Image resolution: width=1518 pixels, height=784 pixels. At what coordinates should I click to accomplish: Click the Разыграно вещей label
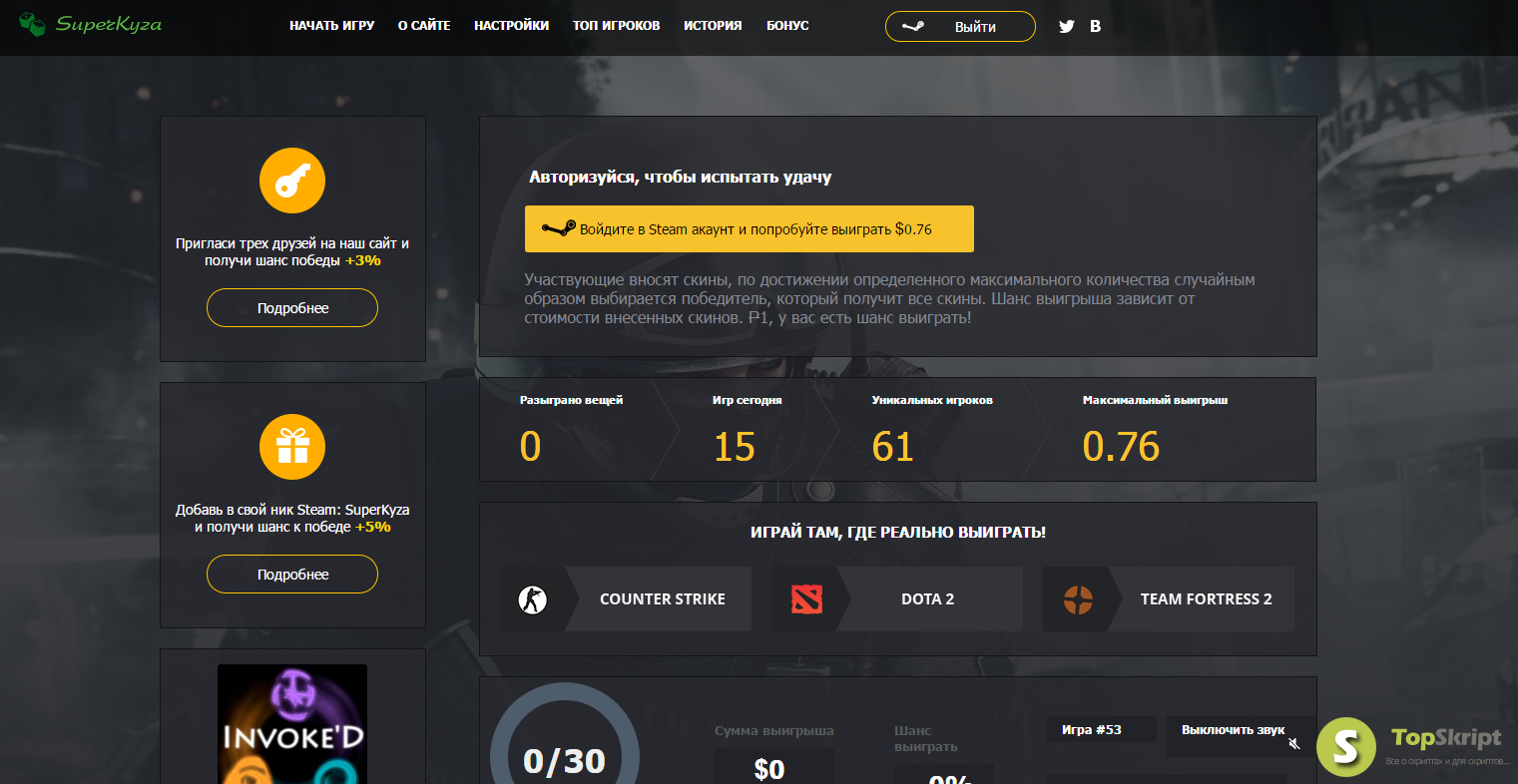(x=571, y=400)
